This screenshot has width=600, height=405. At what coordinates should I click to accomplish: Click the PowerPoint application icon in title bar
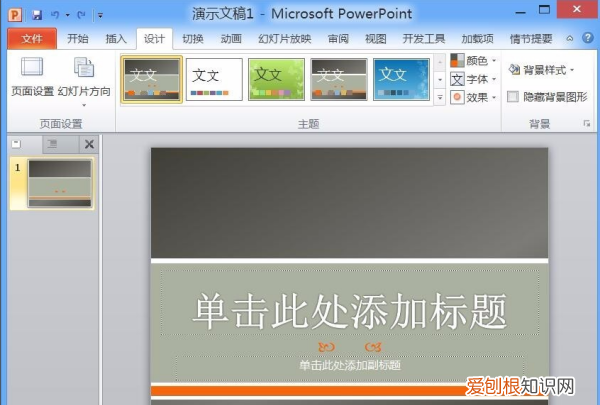click(15, 15)
